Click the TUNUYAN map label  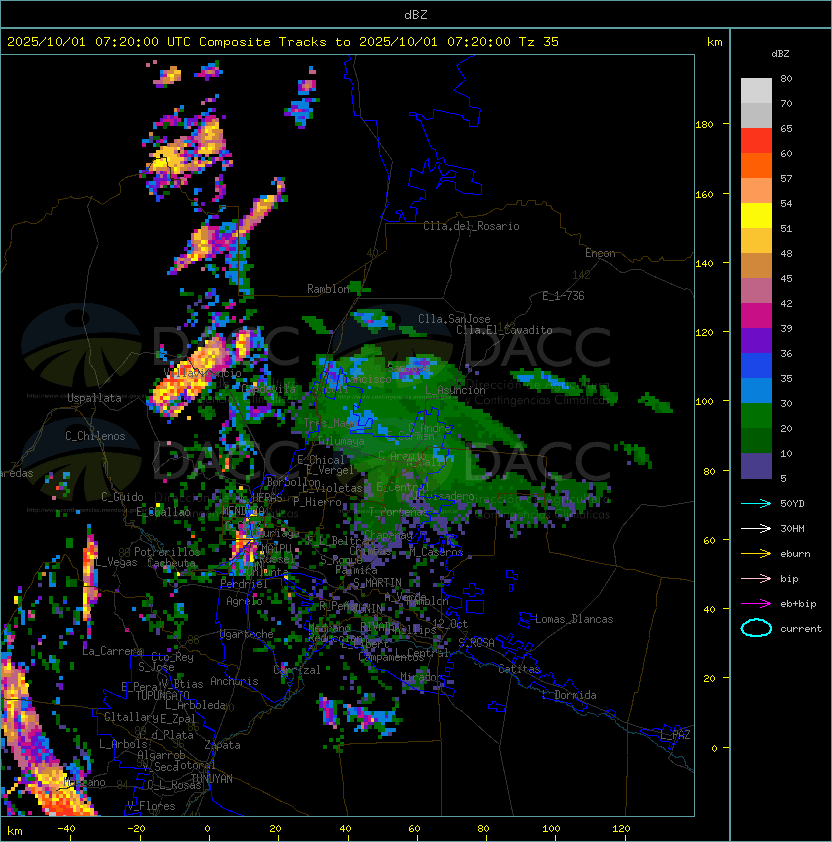pos(212,779)
